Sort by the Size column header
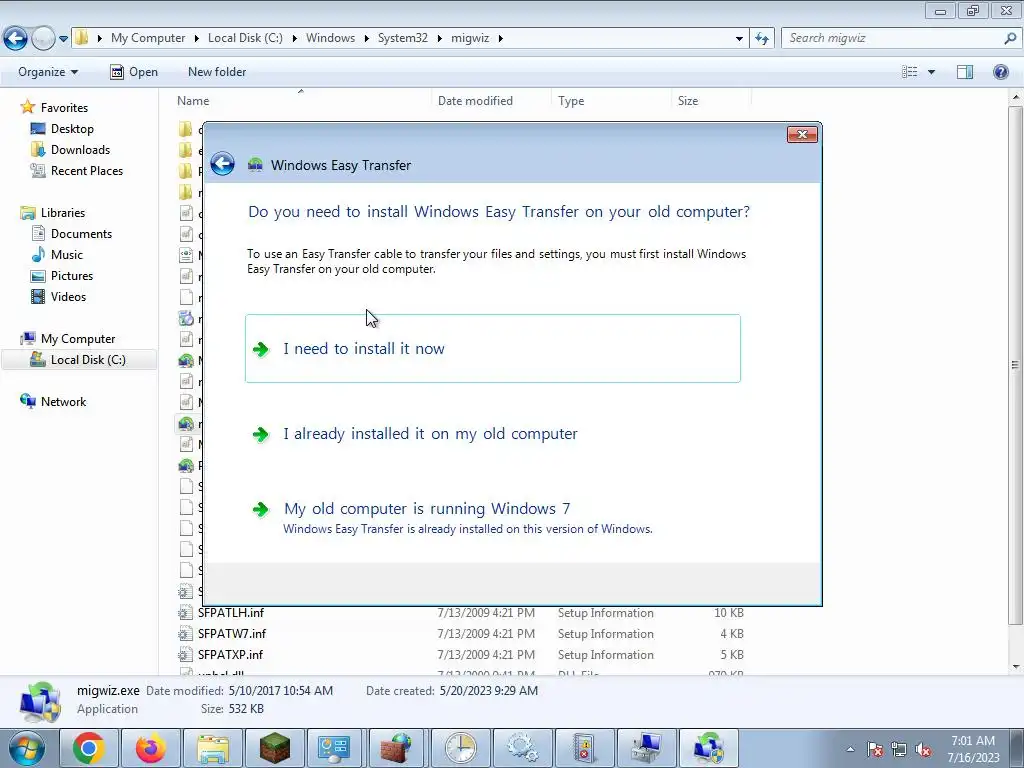Screen dimensions: 1024x768 688,101
